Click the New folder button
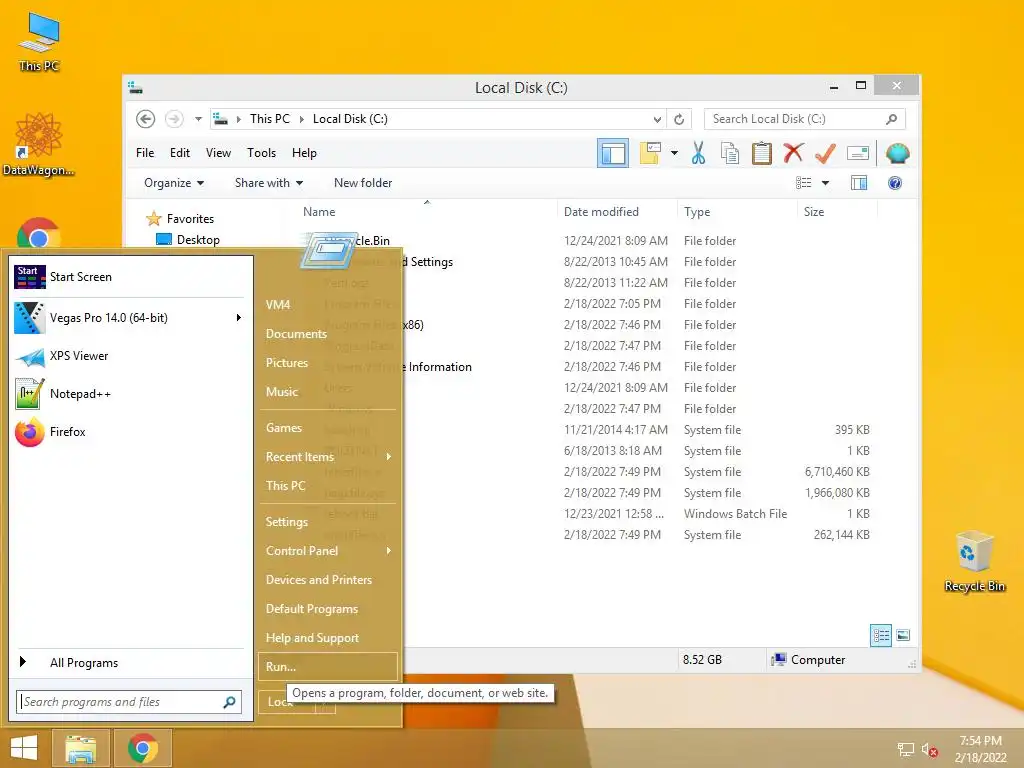1024x768 pixels. point(363,183)
